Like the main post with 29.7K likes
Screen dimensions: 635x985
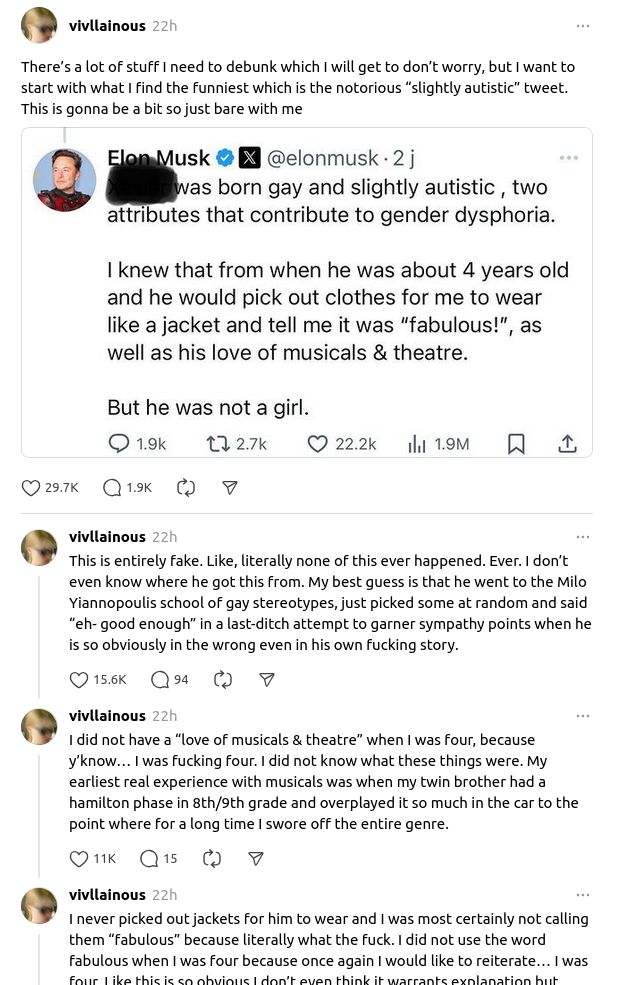(31, 487)
